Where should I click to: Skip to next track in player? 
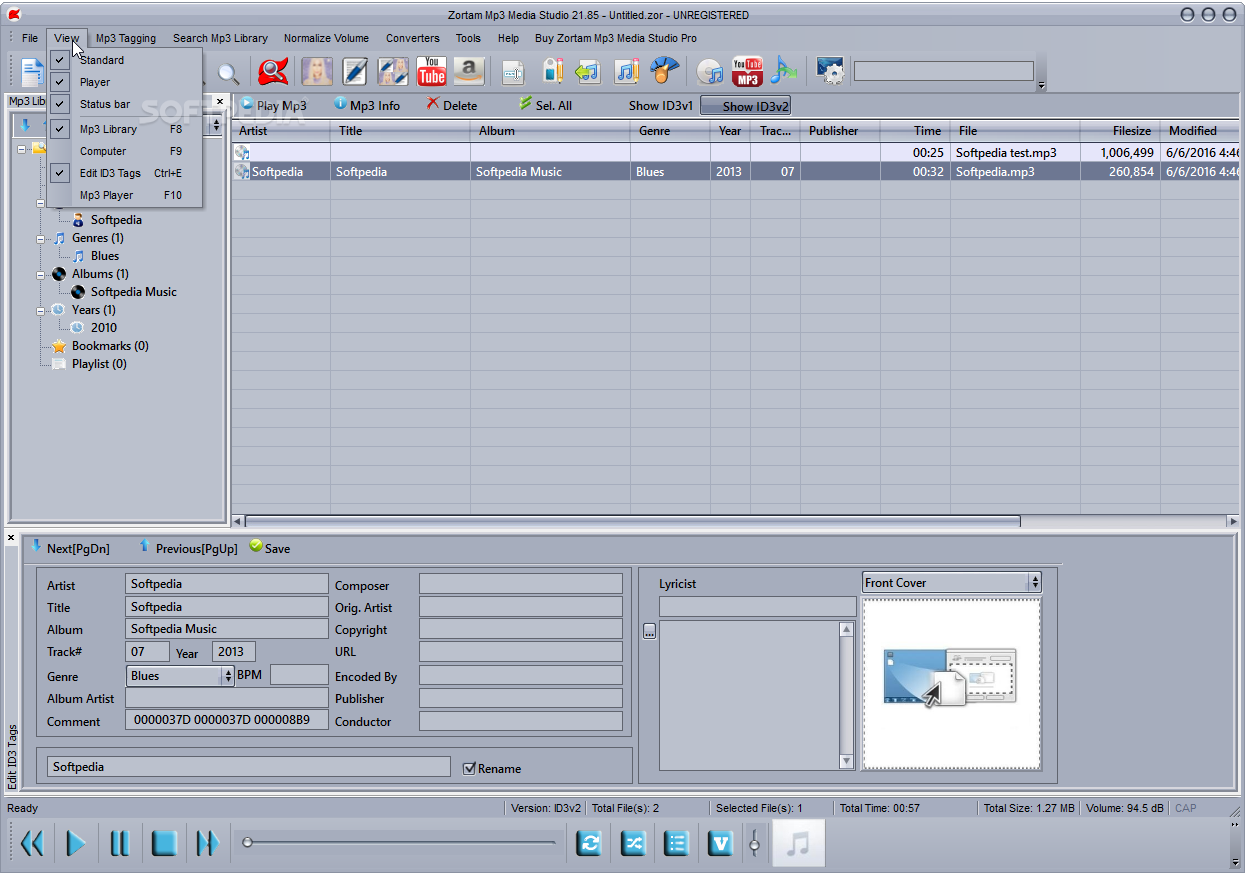[x=207, y=844]
